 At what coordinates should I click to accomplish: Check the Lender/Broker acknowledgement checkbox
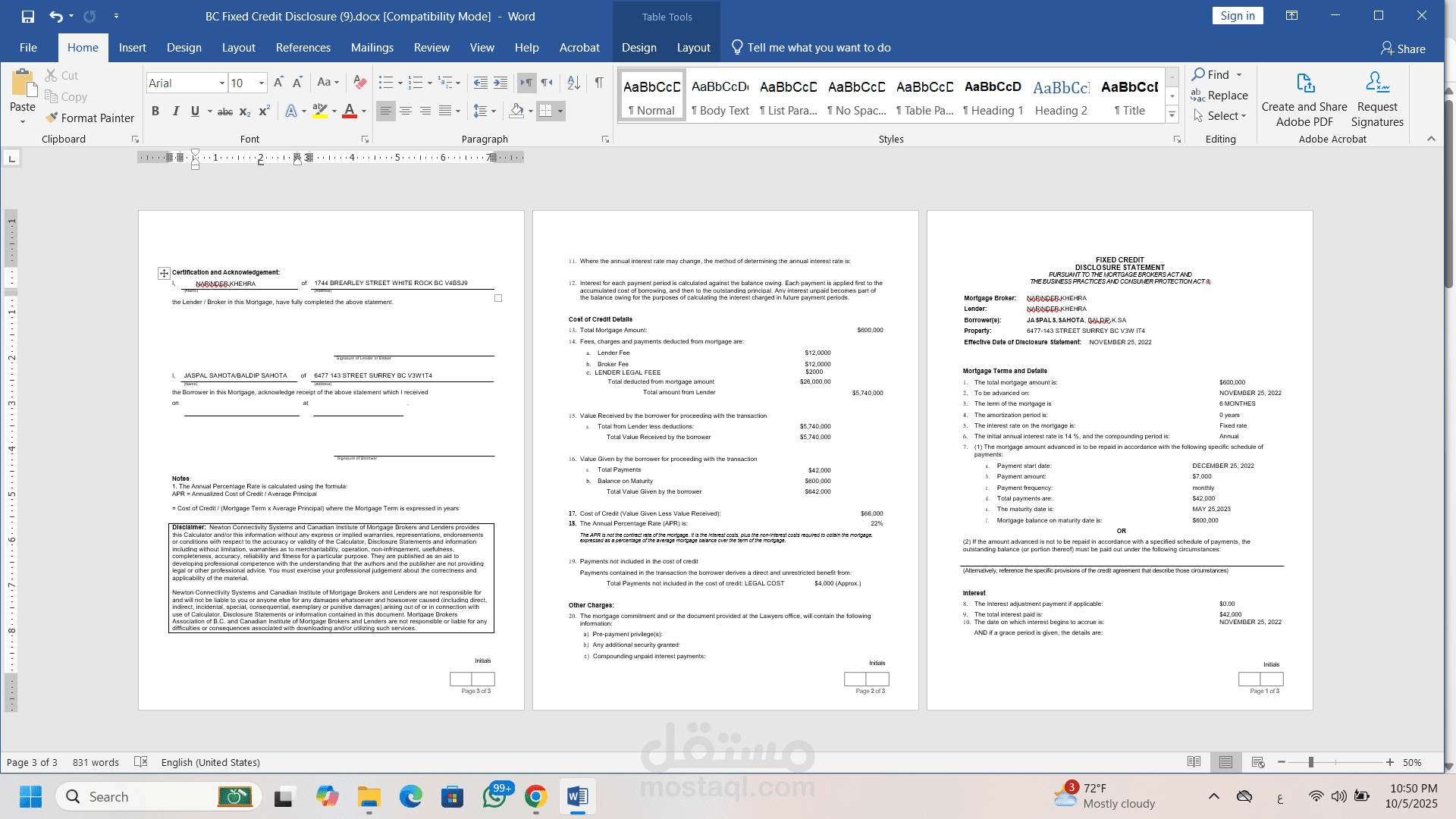[x=497, y=298]
